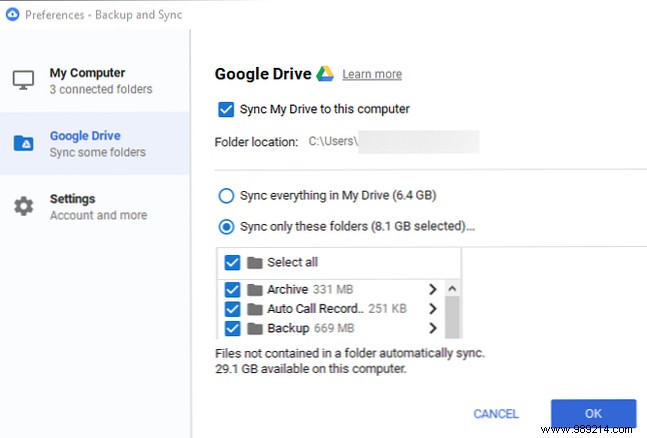Expand the Auto Call Record chevron
The image size is (647, 438).
coord(432,308)
